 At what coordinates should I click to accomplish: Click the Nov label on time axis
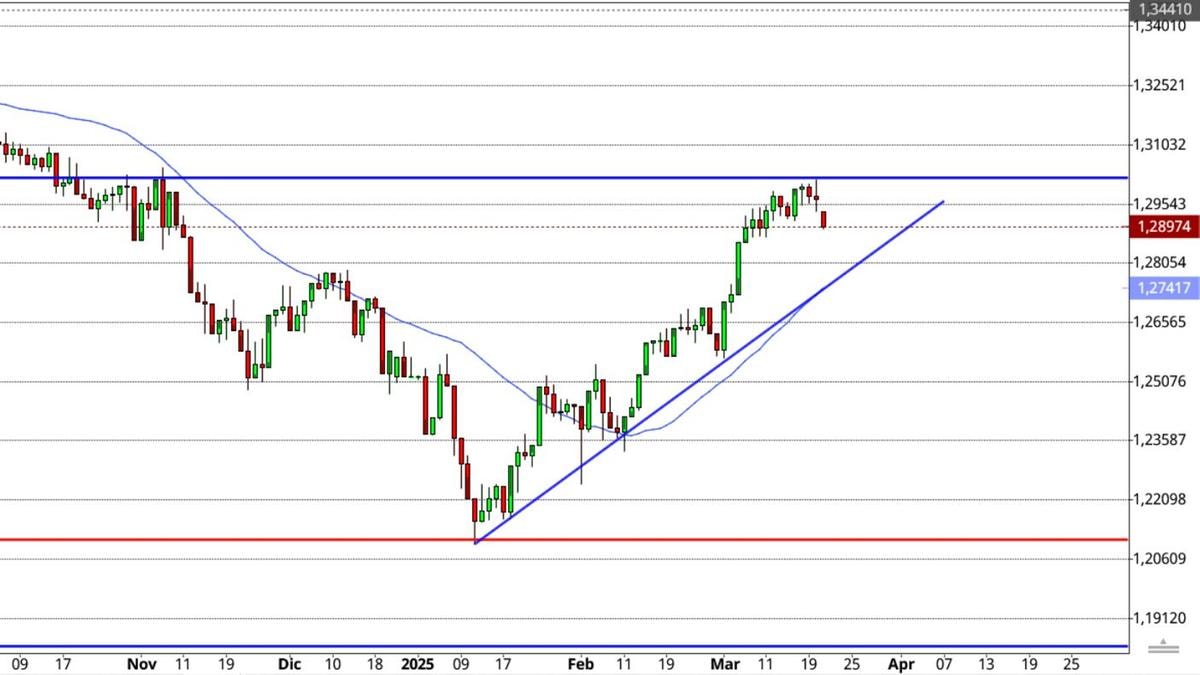click(x=143, y=664)
